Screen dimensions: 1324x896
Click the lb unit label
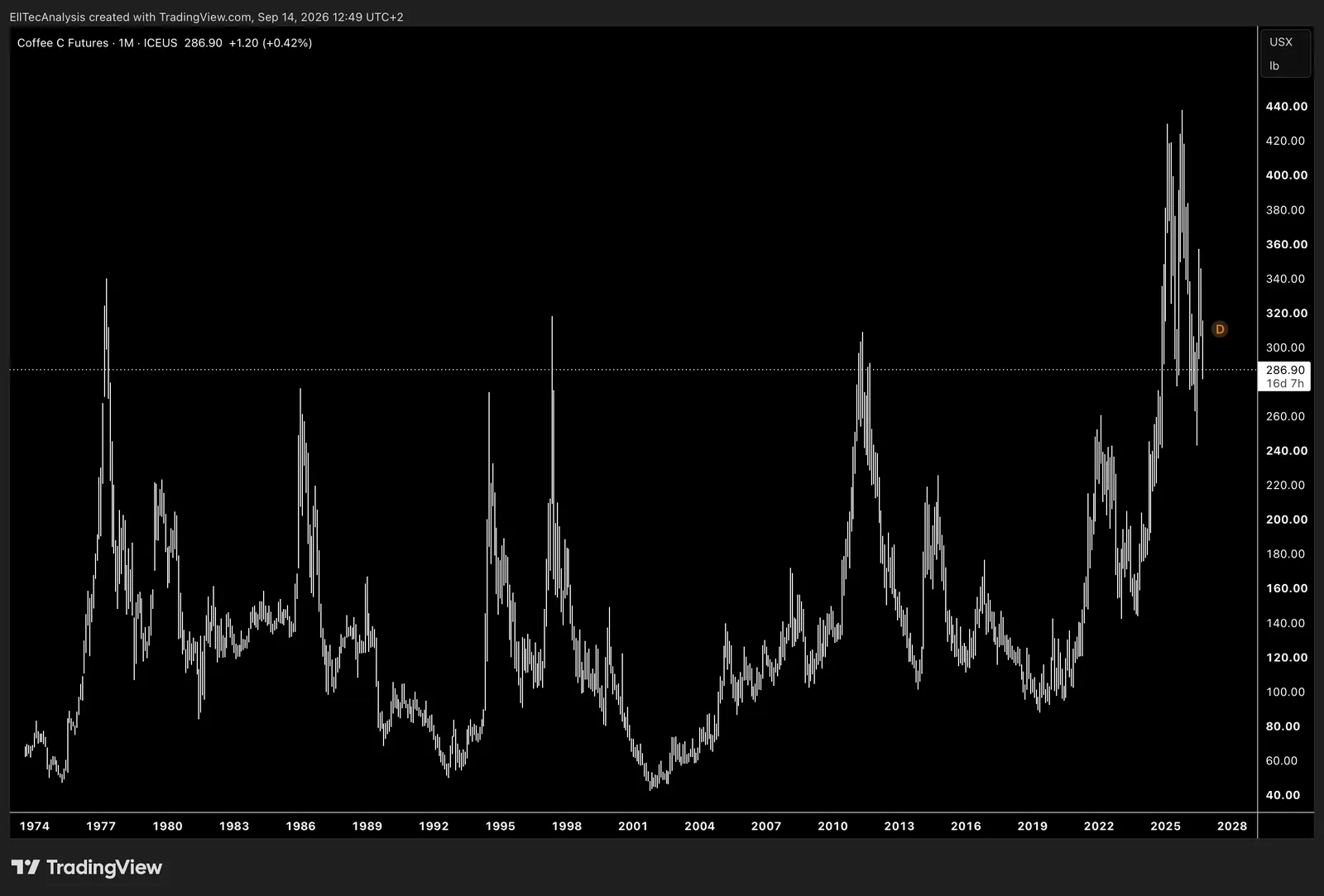pyautogui.click(x=1274, y=66)
